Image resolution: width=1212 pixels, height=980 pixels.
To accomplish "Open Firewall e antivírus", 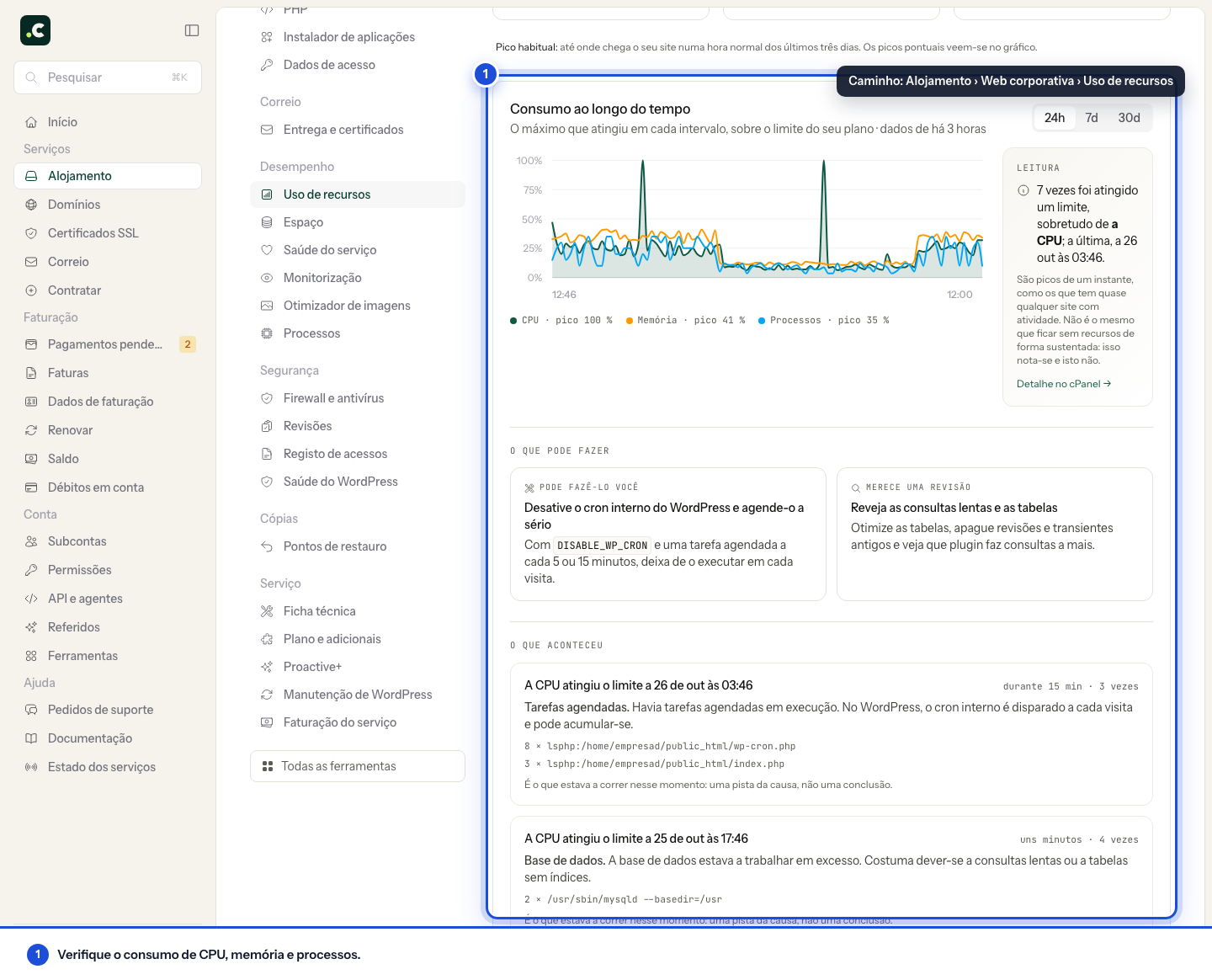I will point(358,398).
